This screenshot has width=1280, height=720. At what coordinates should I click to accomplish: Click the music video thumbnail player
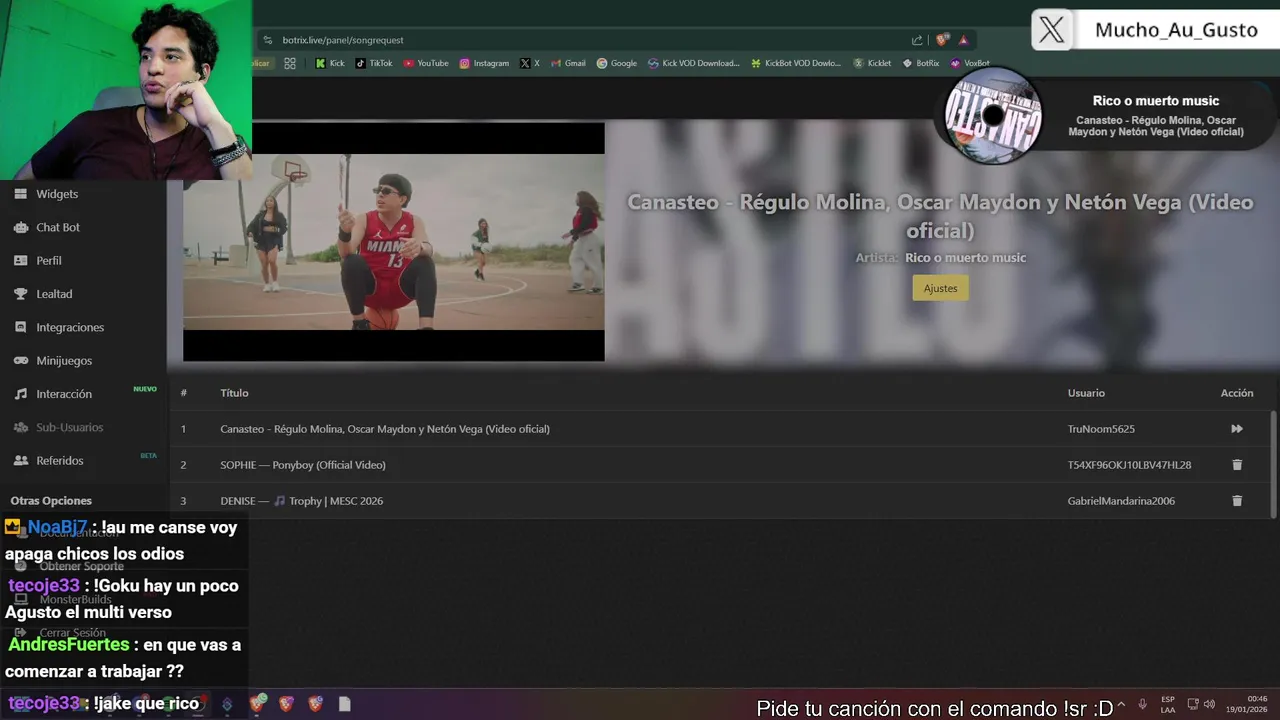[393, 241]
